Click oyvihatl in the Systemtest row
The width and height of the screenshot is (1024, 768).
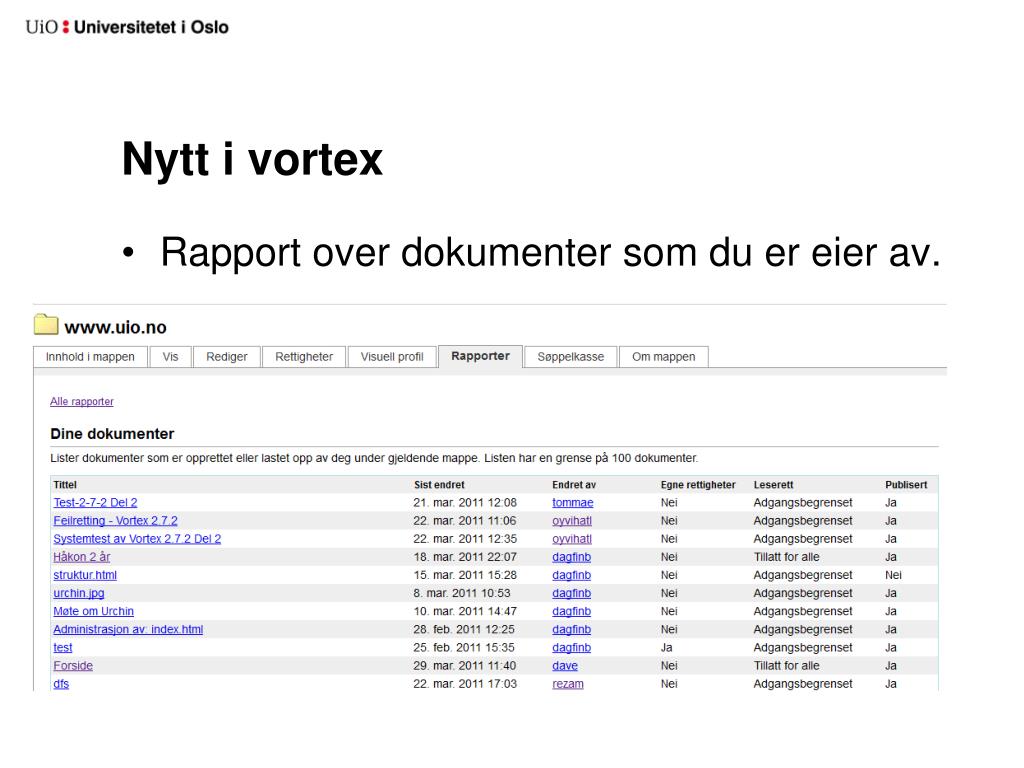572,539
